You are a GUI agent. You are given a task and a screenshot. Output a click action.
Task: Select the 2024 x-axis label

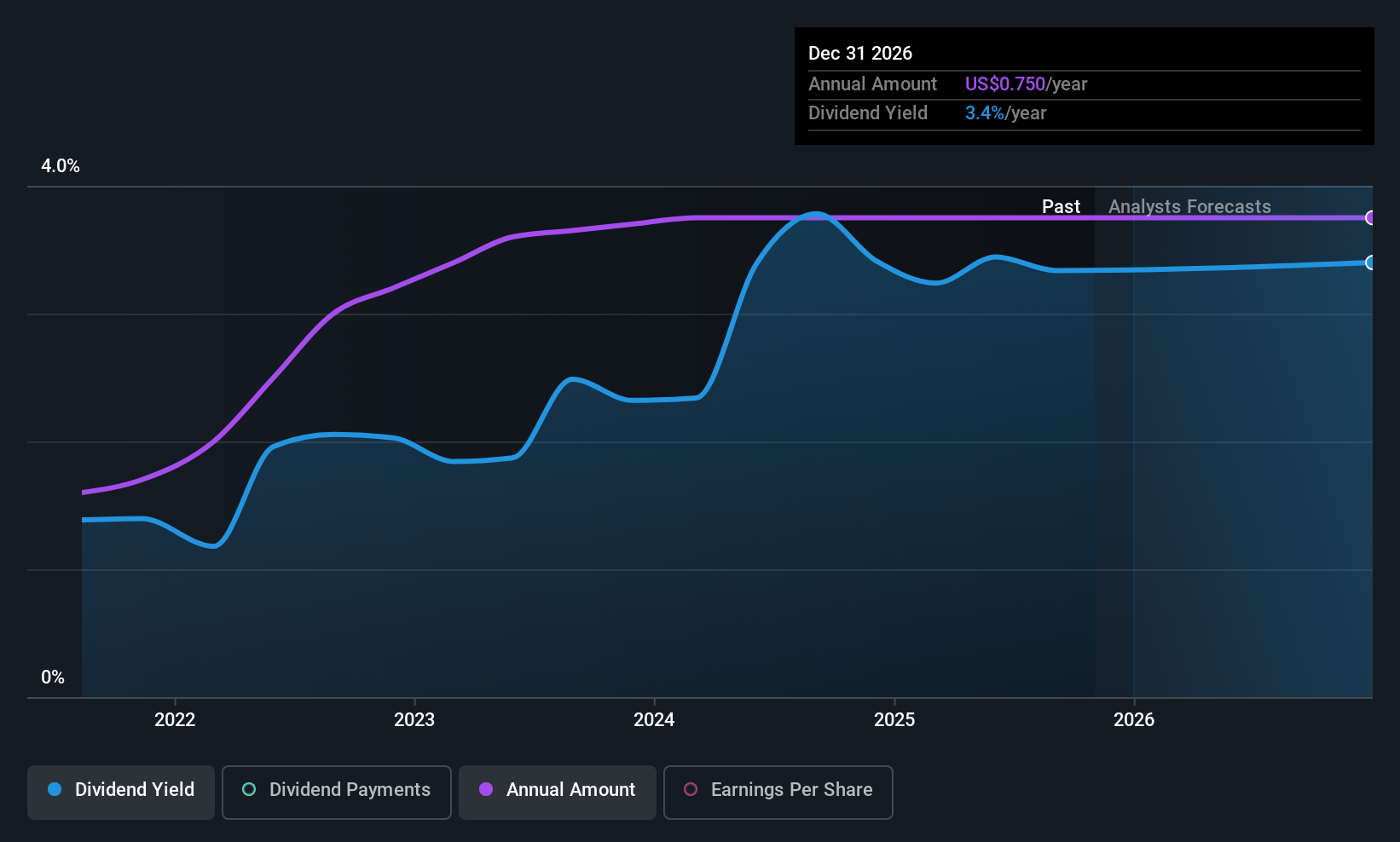click(x=654, y=719)
